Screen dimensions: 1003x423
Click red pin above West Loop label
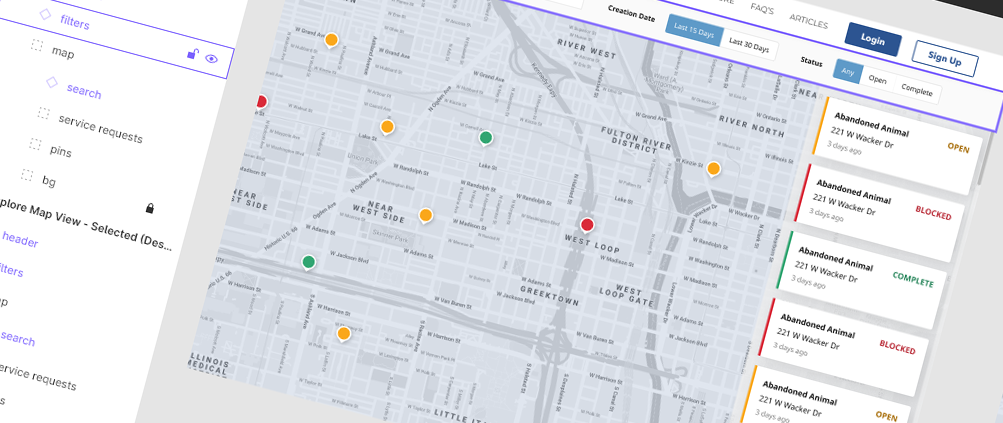pyautogui.click(x=587, y=225)
